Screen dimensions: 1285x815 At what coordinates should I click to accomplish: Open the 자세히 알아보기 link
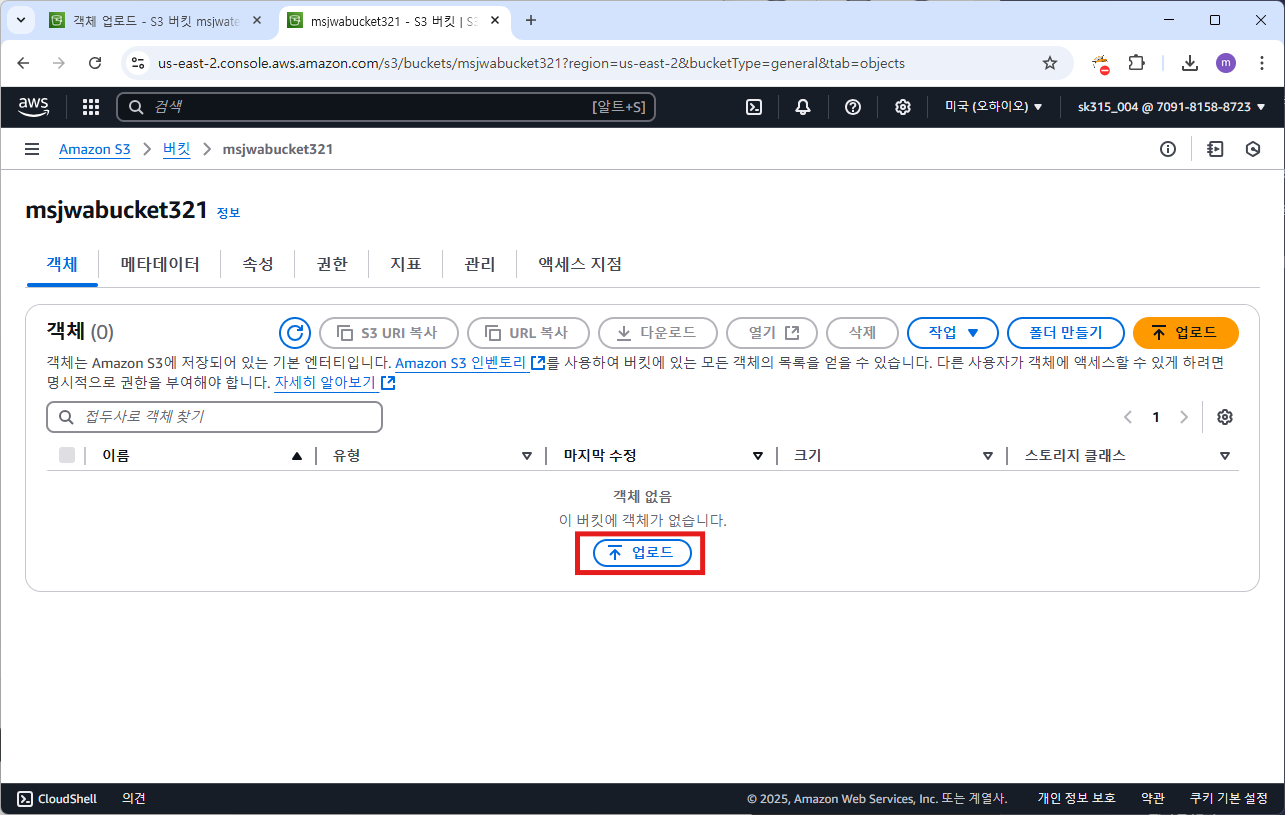tap(335, 382)
